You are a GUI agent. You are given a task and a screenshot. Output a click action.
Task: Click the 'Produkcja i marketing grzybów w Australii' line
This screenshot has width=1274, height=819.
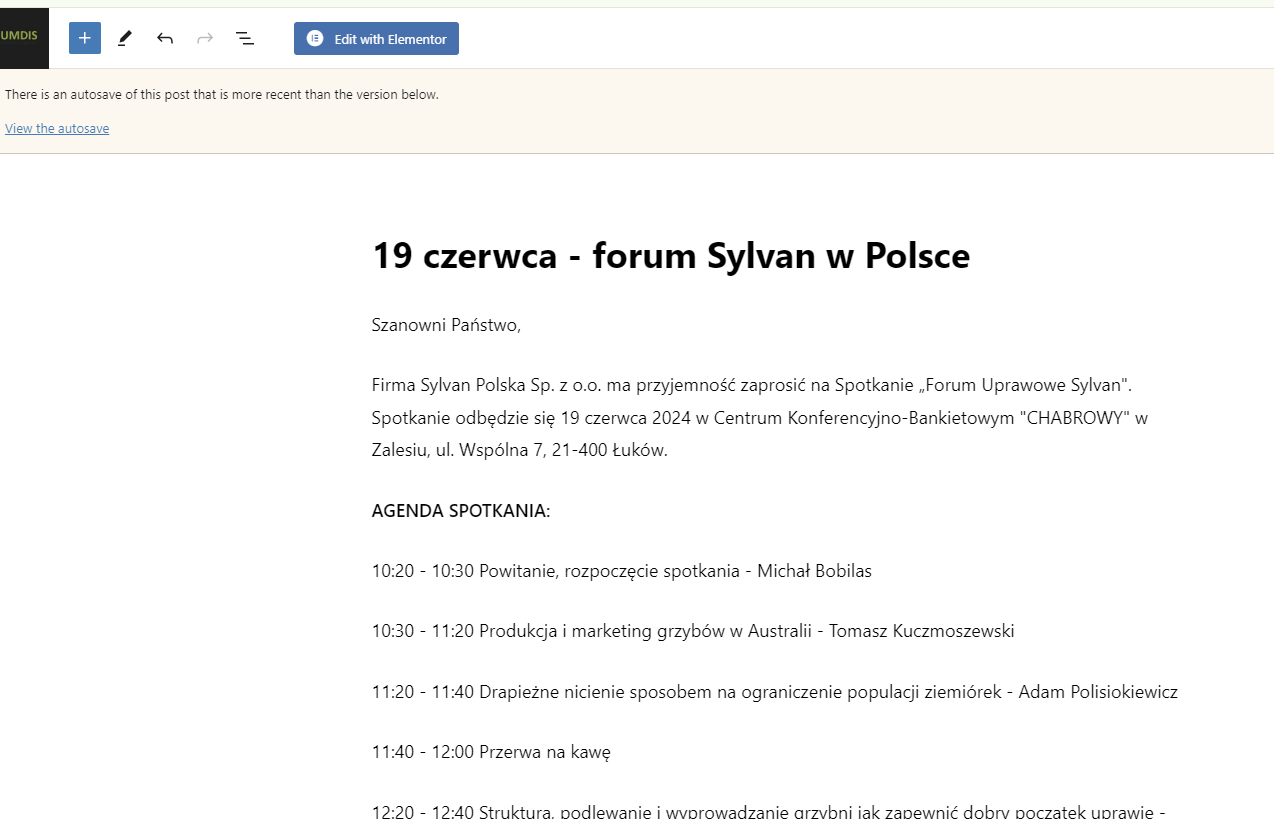tap(693, 631)
